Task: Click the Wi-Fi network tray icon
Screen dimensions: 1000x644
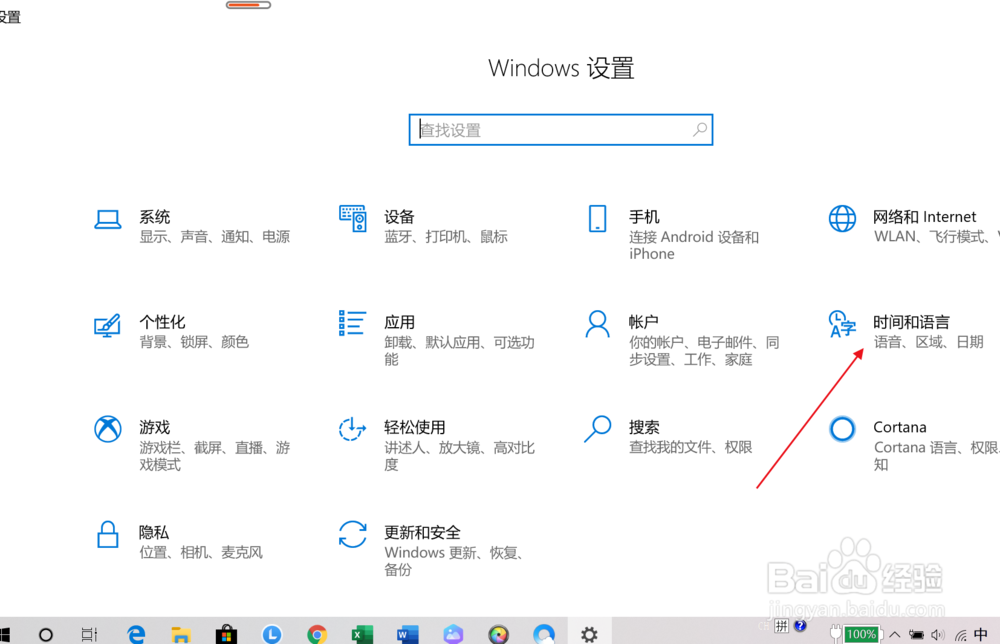Action: pyautogui.click(x=960, y=634)
